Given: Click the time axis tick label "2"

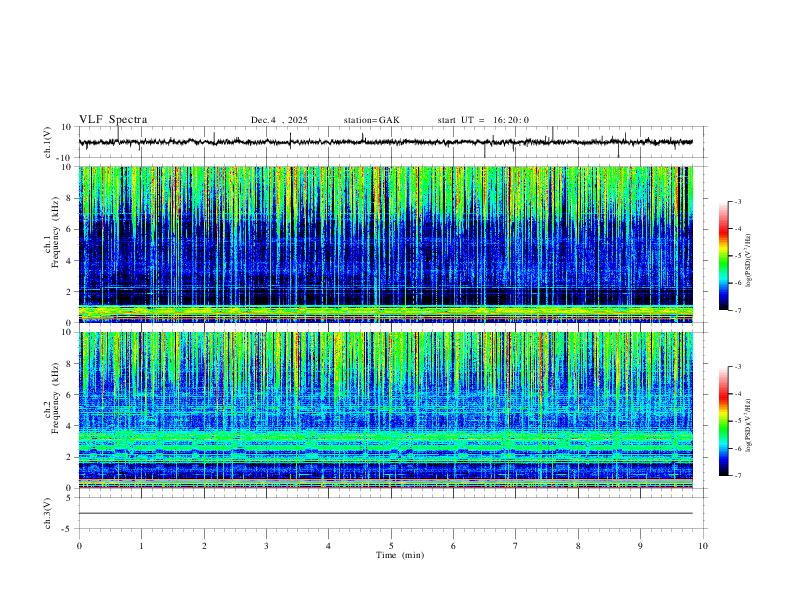Looking at the screenshot, I should [204, 546].
